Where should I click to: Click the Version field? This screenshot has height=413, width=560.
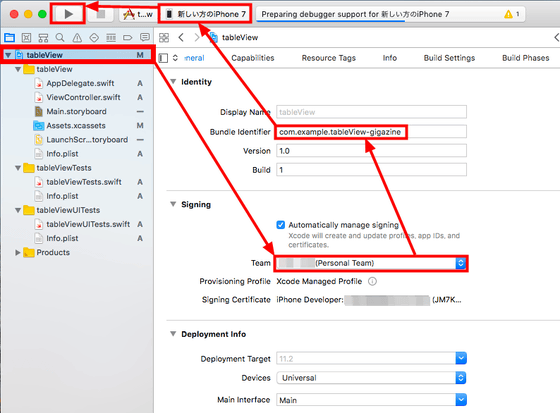point(371,151)
